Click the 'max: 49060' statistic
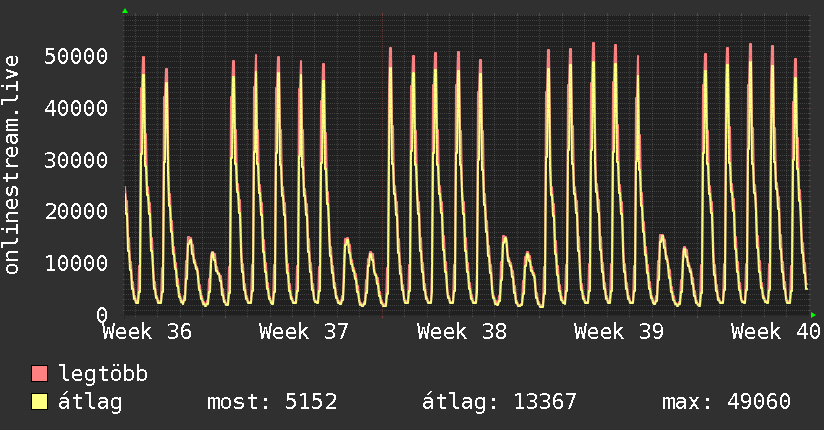Viewport: 824px width, 430px height. (x=726, y=402)
